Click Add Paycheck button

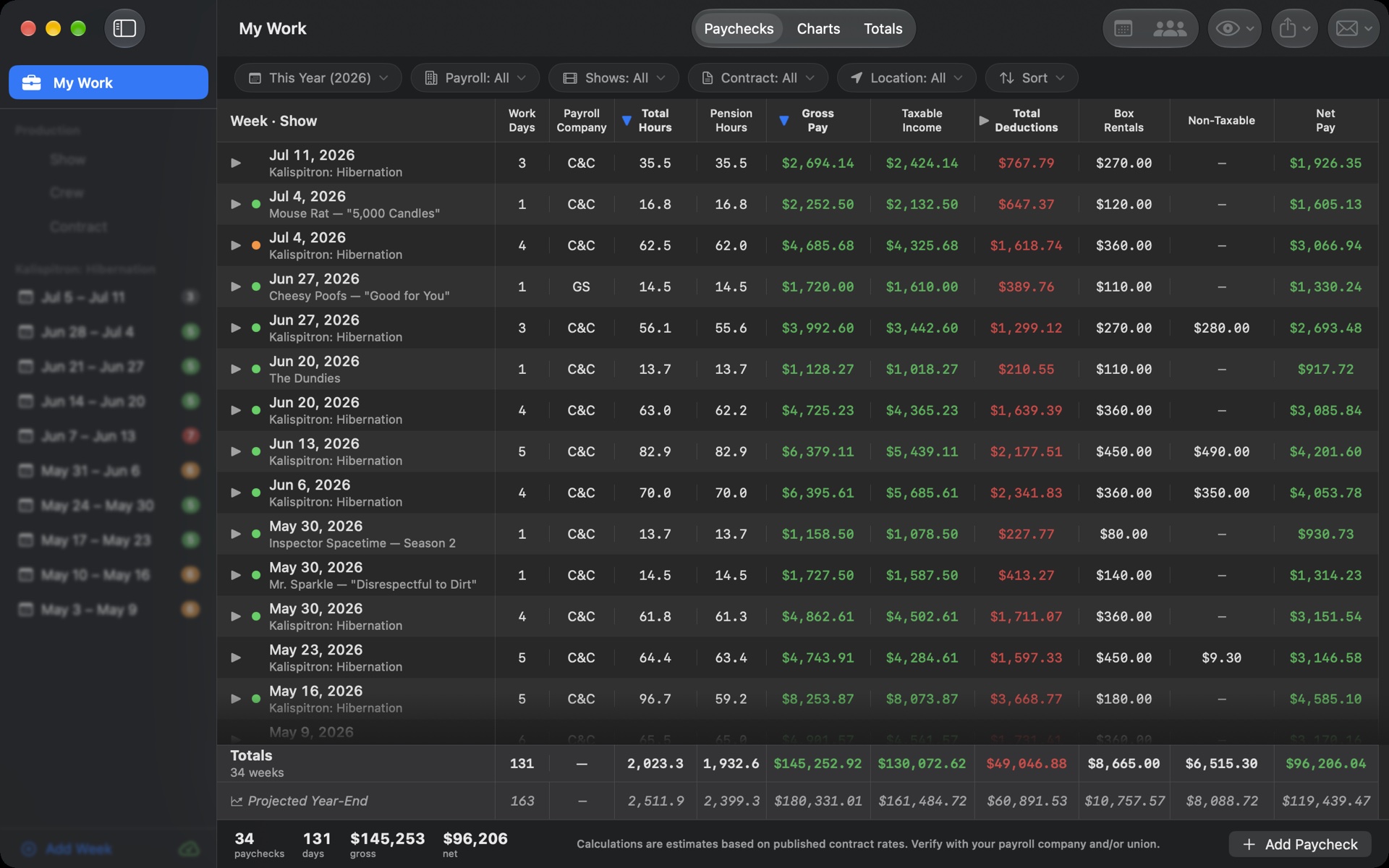coord(1300,844)
